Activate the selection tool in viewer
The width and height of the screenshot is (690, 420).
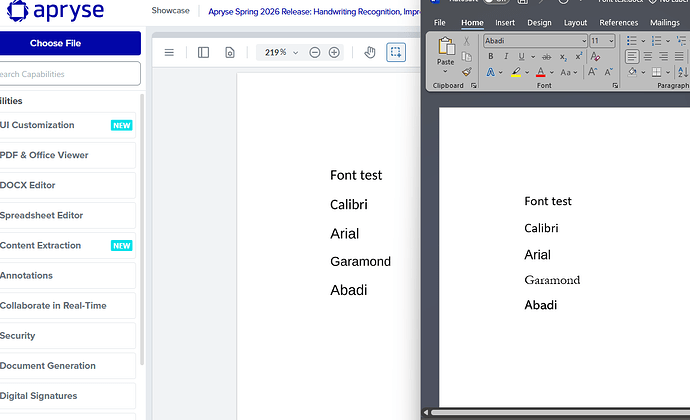point(396,52)
